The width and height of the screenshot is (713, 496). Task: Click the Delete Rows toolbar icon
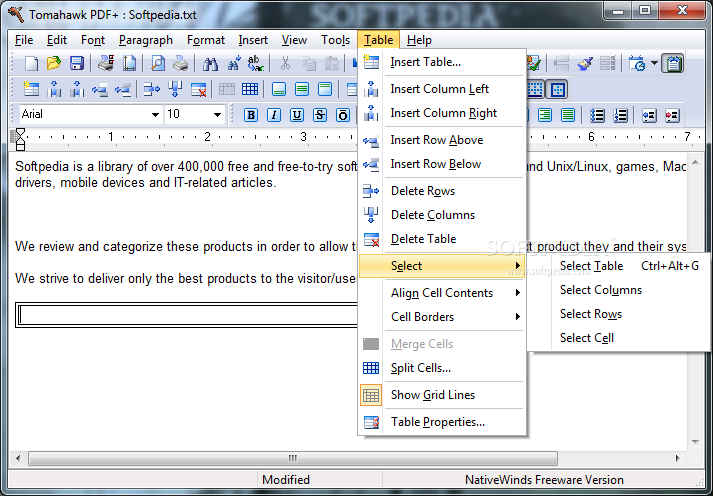coord(151,89)
